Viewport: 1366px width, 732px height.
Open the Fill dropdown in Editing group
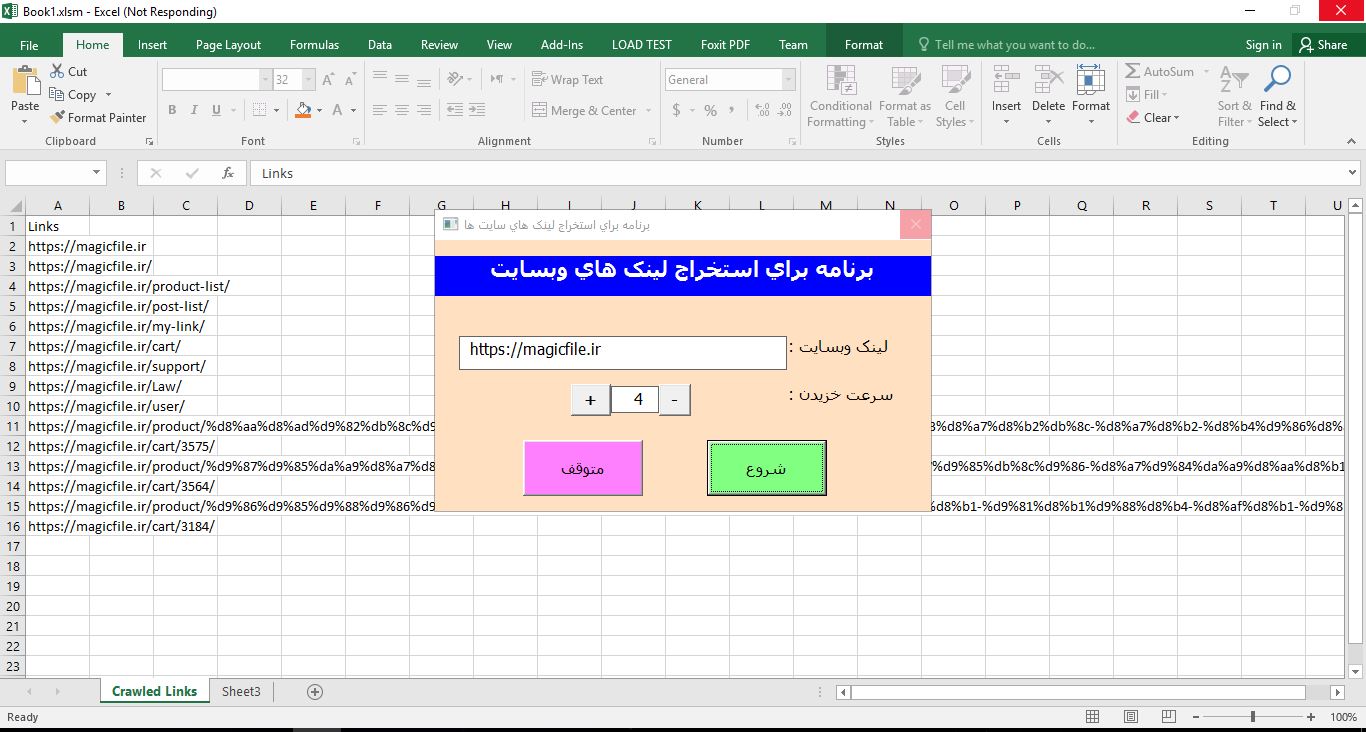[1146, 95]
